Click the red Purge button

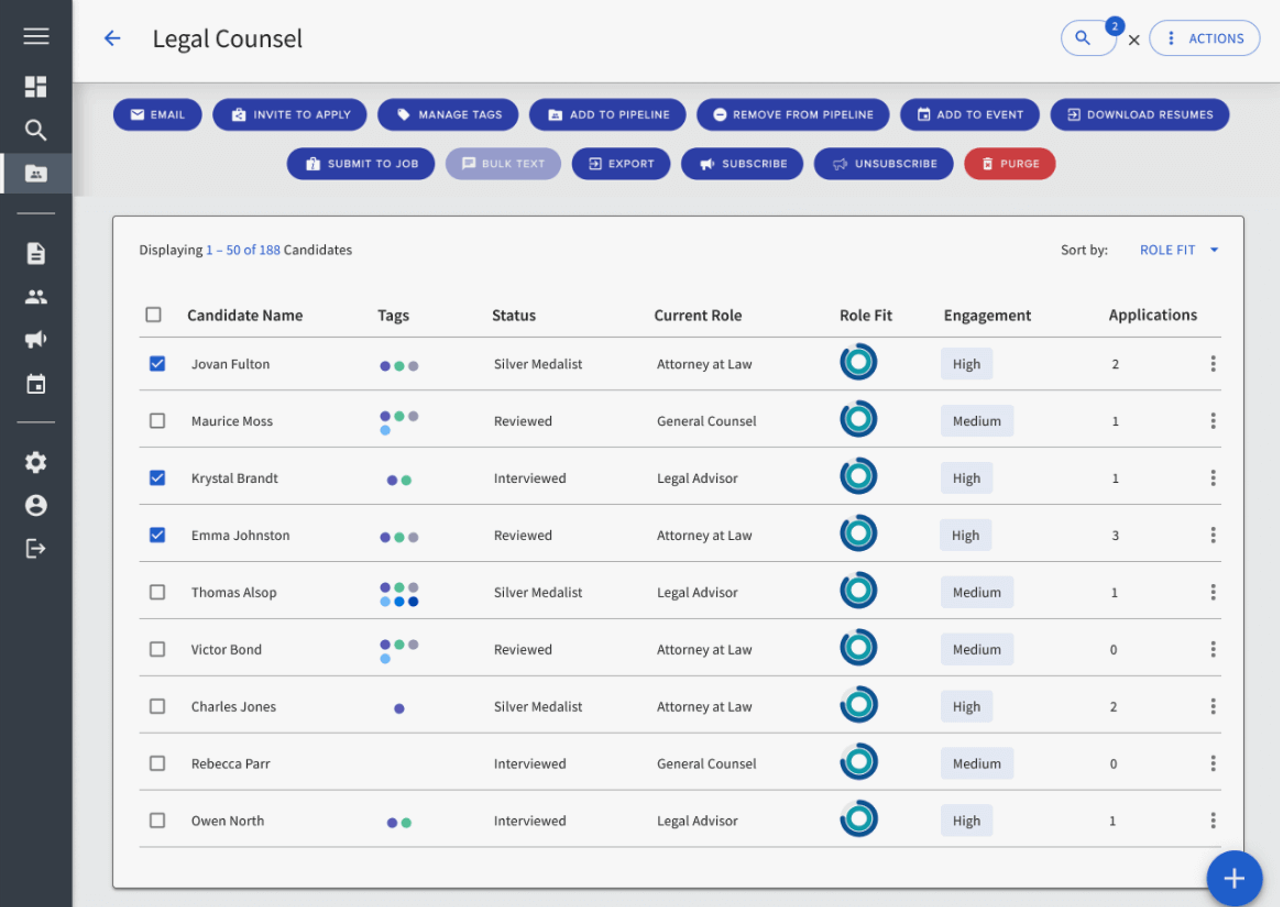(x=1010, y=163)
